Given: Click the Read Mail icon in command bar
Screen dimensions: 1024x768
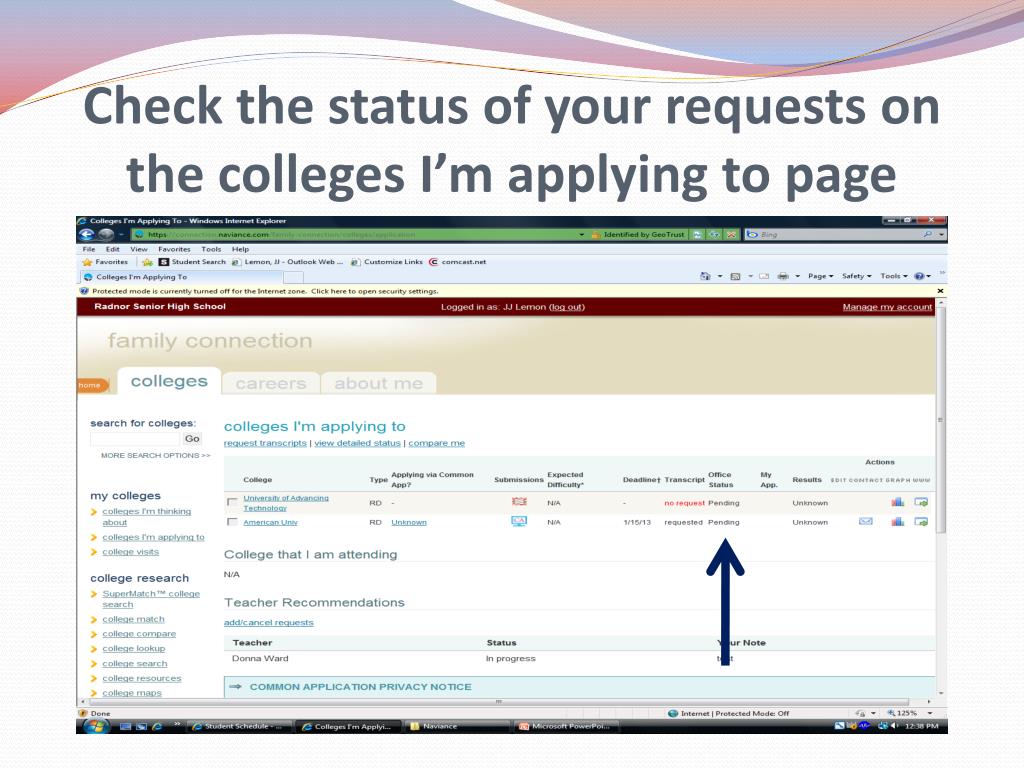Looking at the screenshot, I should tap(764, 276).
